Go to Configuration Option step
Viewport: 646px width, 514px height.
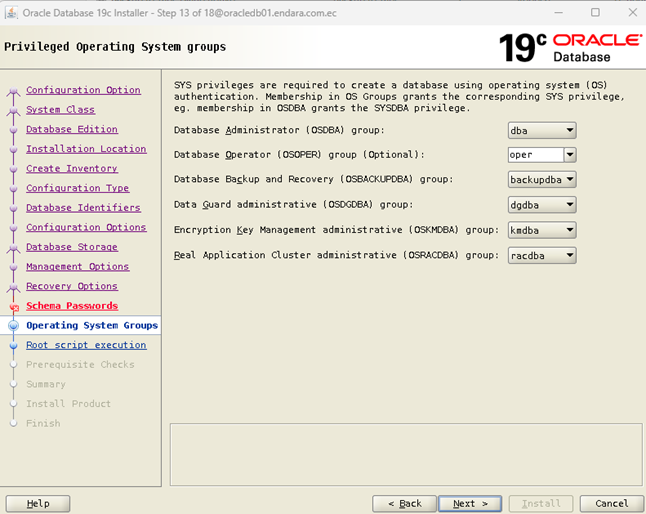coord(83,90)
